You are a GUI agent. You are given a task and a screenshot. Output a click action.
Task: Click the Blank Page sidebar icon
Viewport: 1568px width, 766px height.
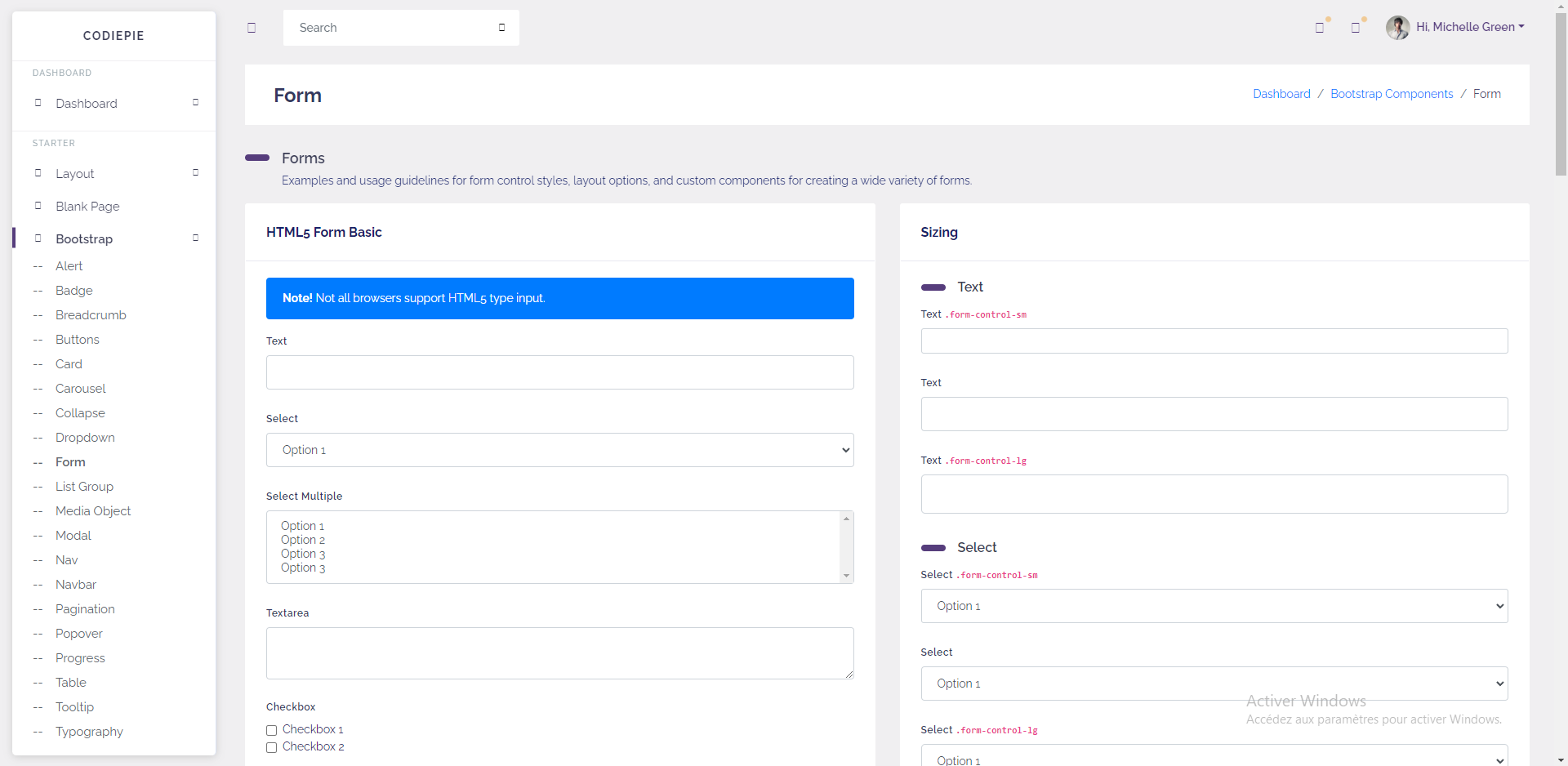tap(38, 206)
